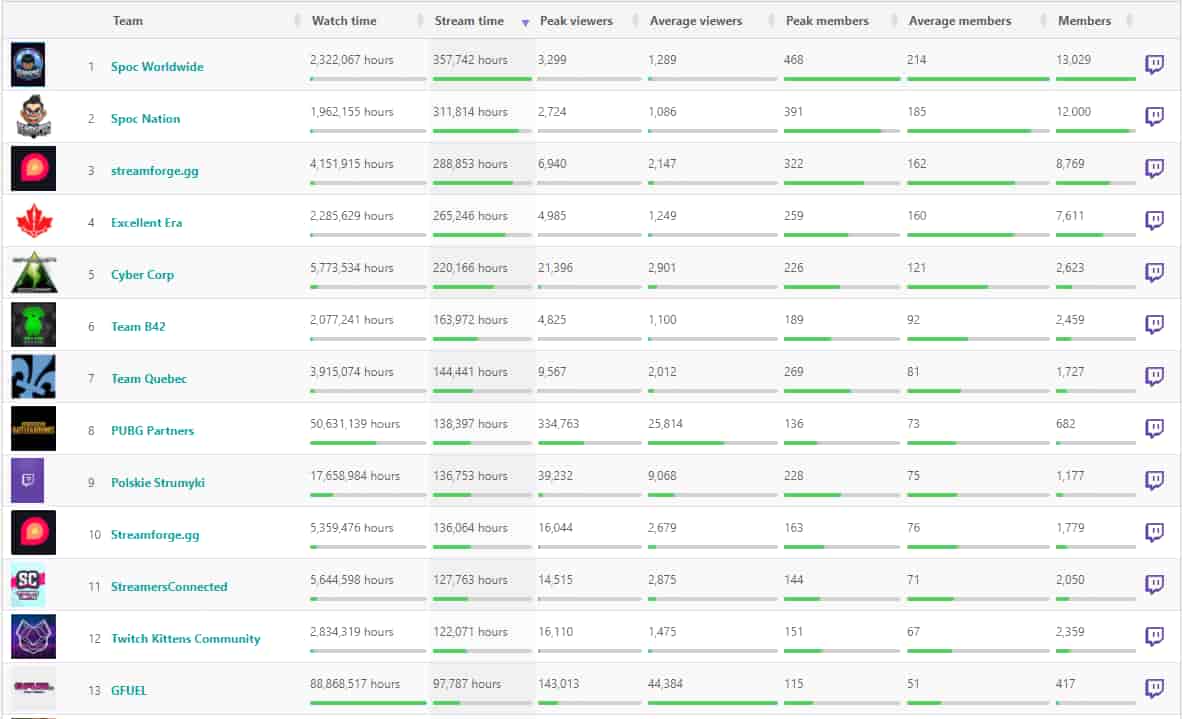Click the Spoc Nation team logo
The width and height of the screenshot is (1182, 719).
pyautogui.click(x=33, y=118)
